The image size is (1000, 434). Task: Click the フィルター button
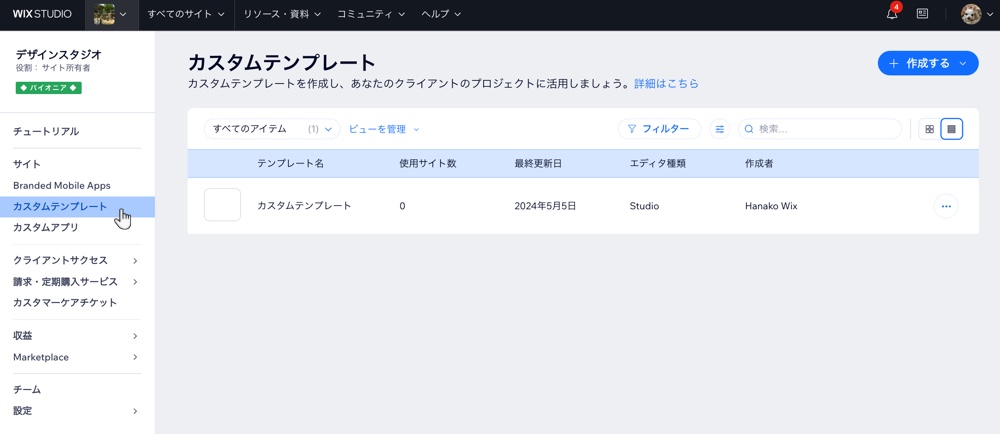pyautogui.click(x=659, y=129)
